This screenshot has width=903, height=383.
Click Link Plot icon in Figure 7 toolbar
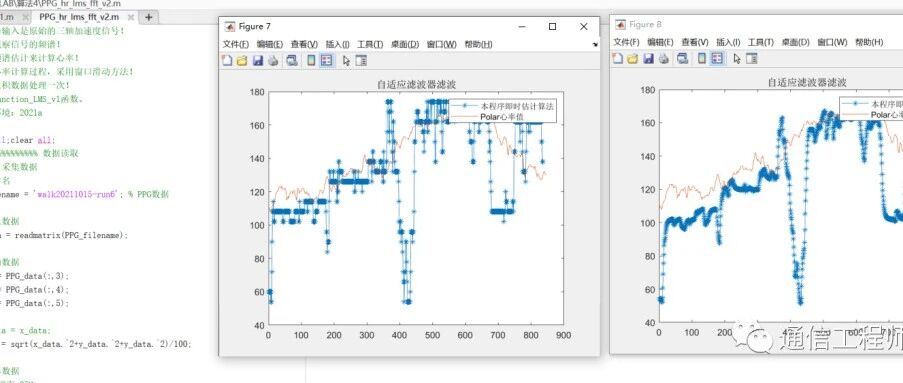tap(292, 60)
